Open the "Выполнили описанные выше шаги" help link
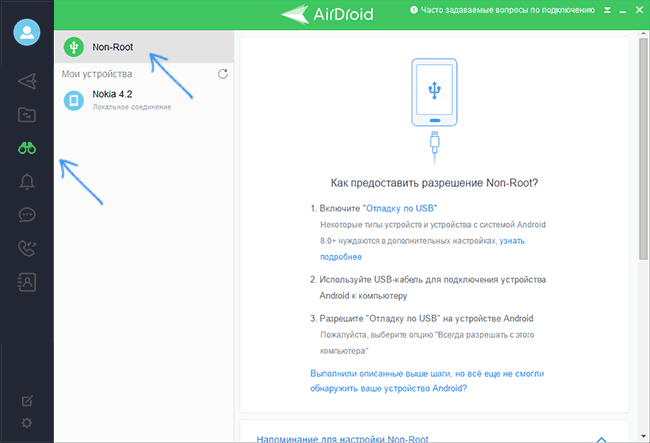The image size is (650, 443). pyautogui.click(x=427, y=381)
